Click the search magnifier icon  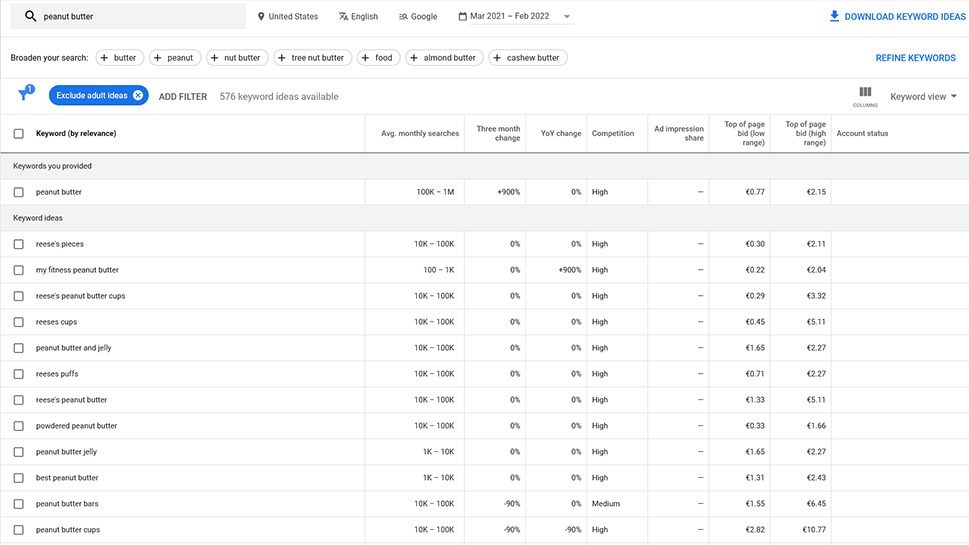(x=30, y=17)
